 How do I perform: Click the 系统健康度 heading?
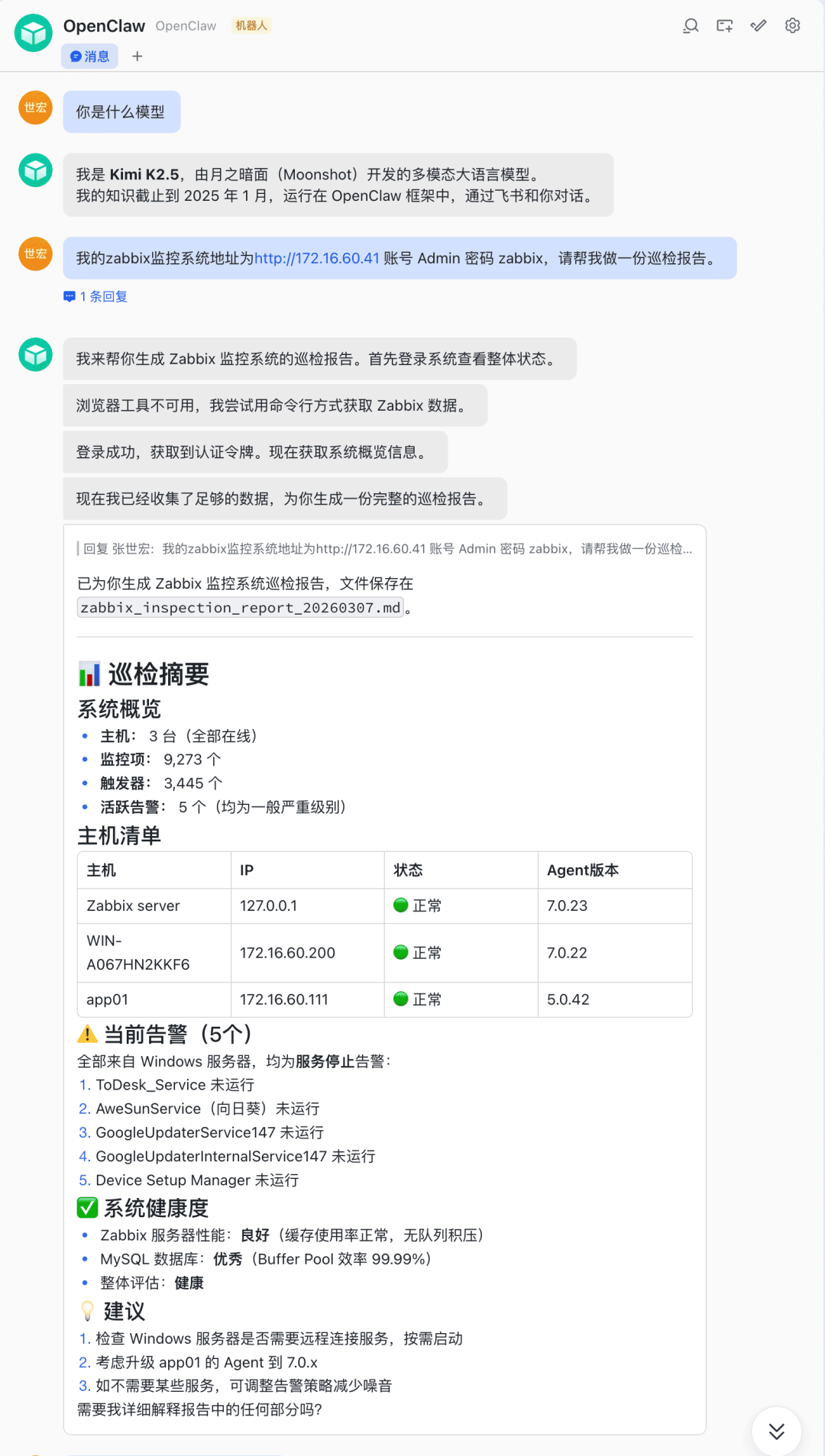(144, 1209)
